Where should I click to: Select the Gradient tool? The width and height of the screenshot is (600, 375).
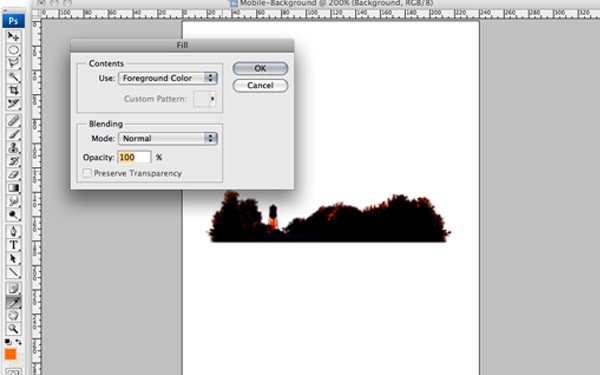(13, 188)
